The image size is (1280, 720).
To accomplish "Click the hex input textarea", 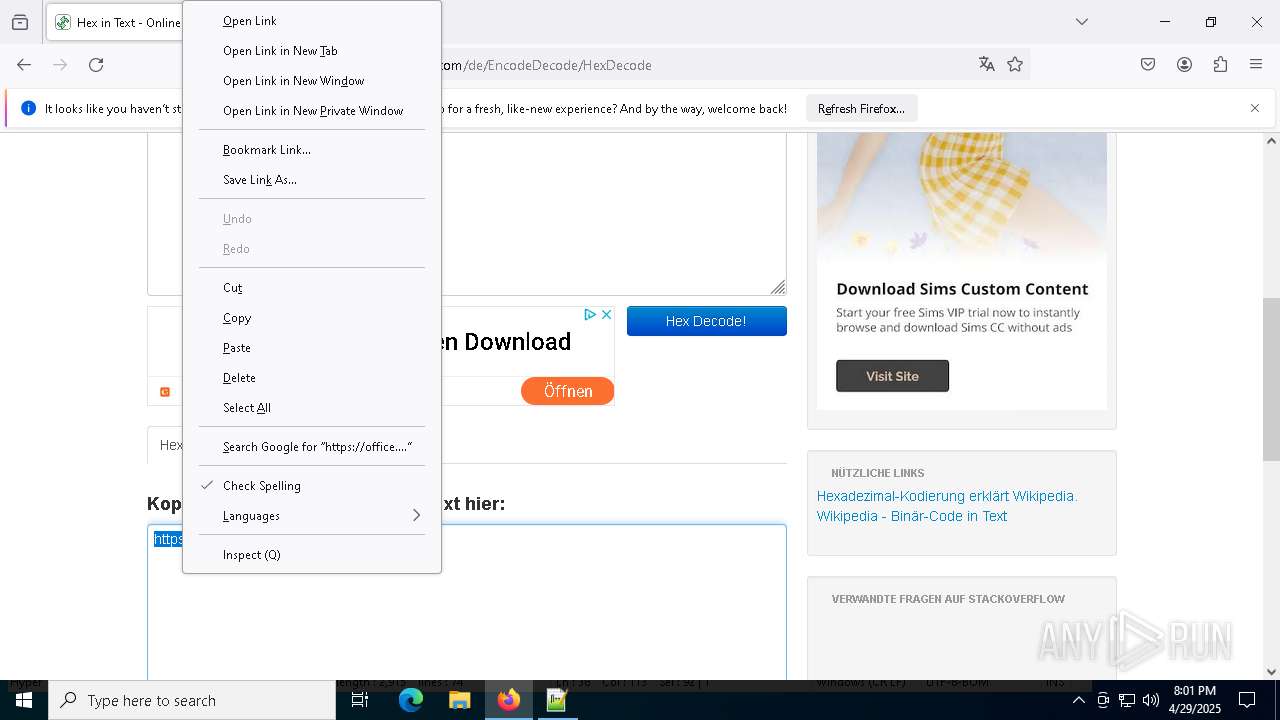I will point(467,214).
